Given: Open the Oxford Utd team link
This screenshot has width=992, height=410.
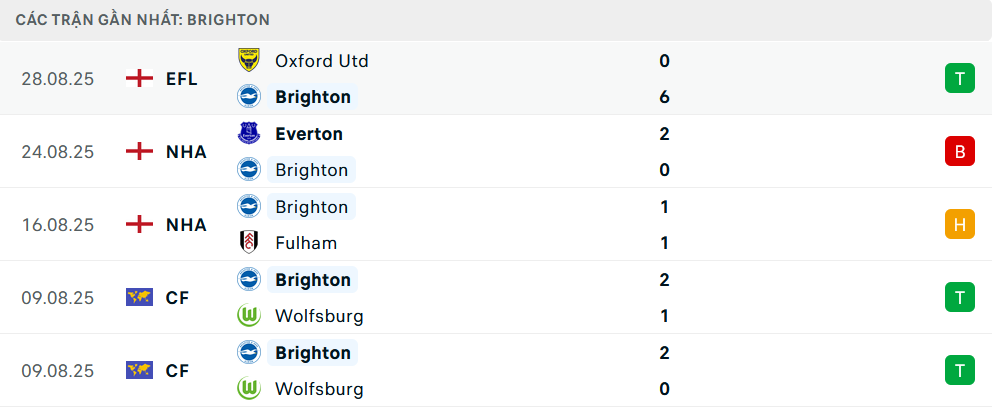Looking at the screenshot, I should coord(322,61).
